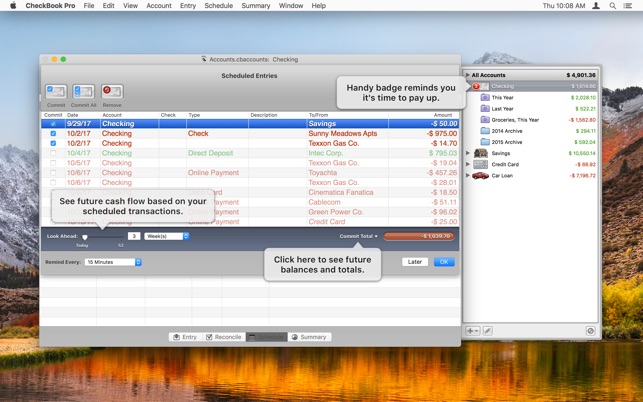The image size is (643, 402).
Task: Click the Commit All toolbar icon
Action: (83, 91)
